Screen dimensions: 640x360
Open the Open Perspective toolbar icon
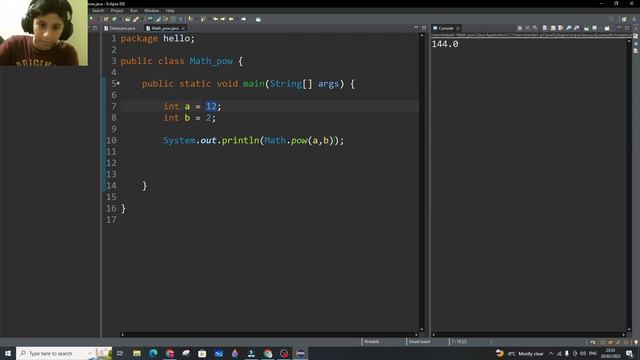pyautogui.click(x=624, y=19)
